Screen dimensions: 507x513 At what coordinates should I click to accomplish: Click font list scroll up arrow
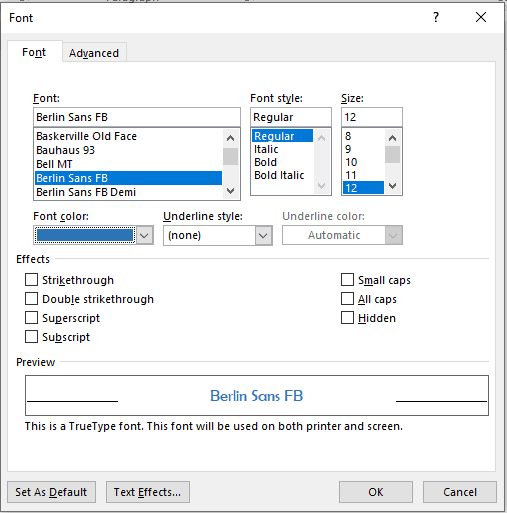[x=230, y=138]
